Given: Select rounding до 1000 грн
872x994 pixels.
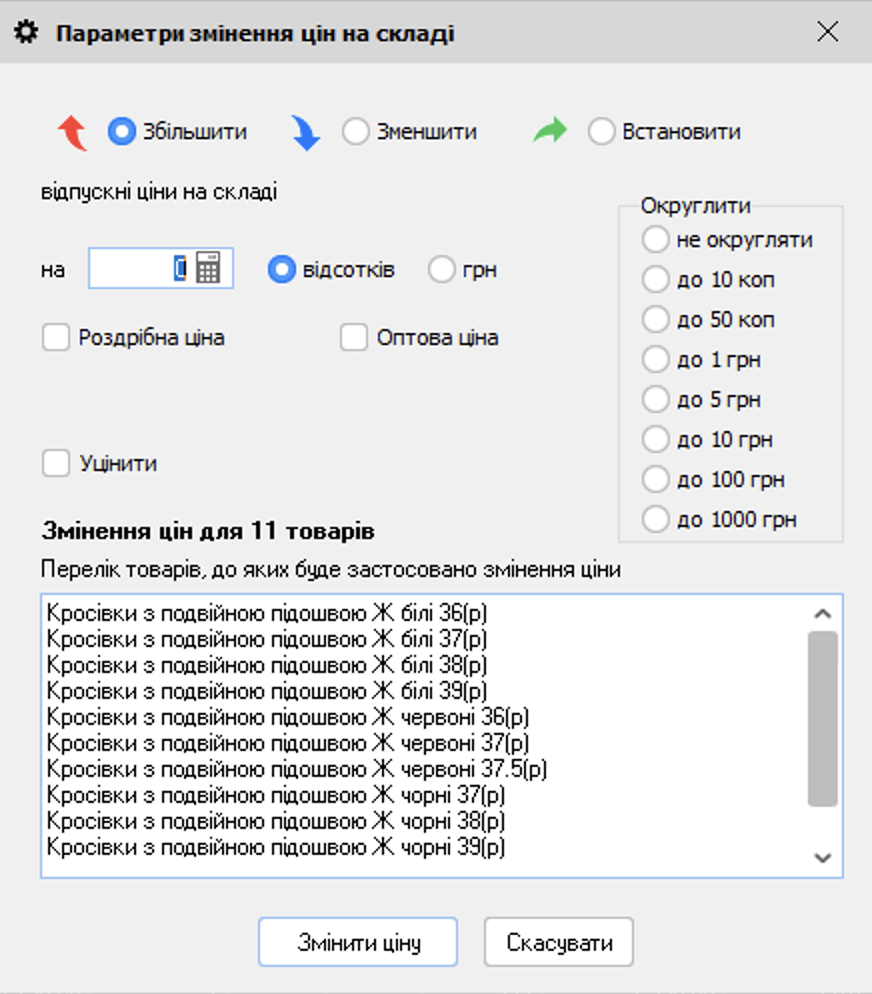Looking at the screenshot, I should click(656, 519).
